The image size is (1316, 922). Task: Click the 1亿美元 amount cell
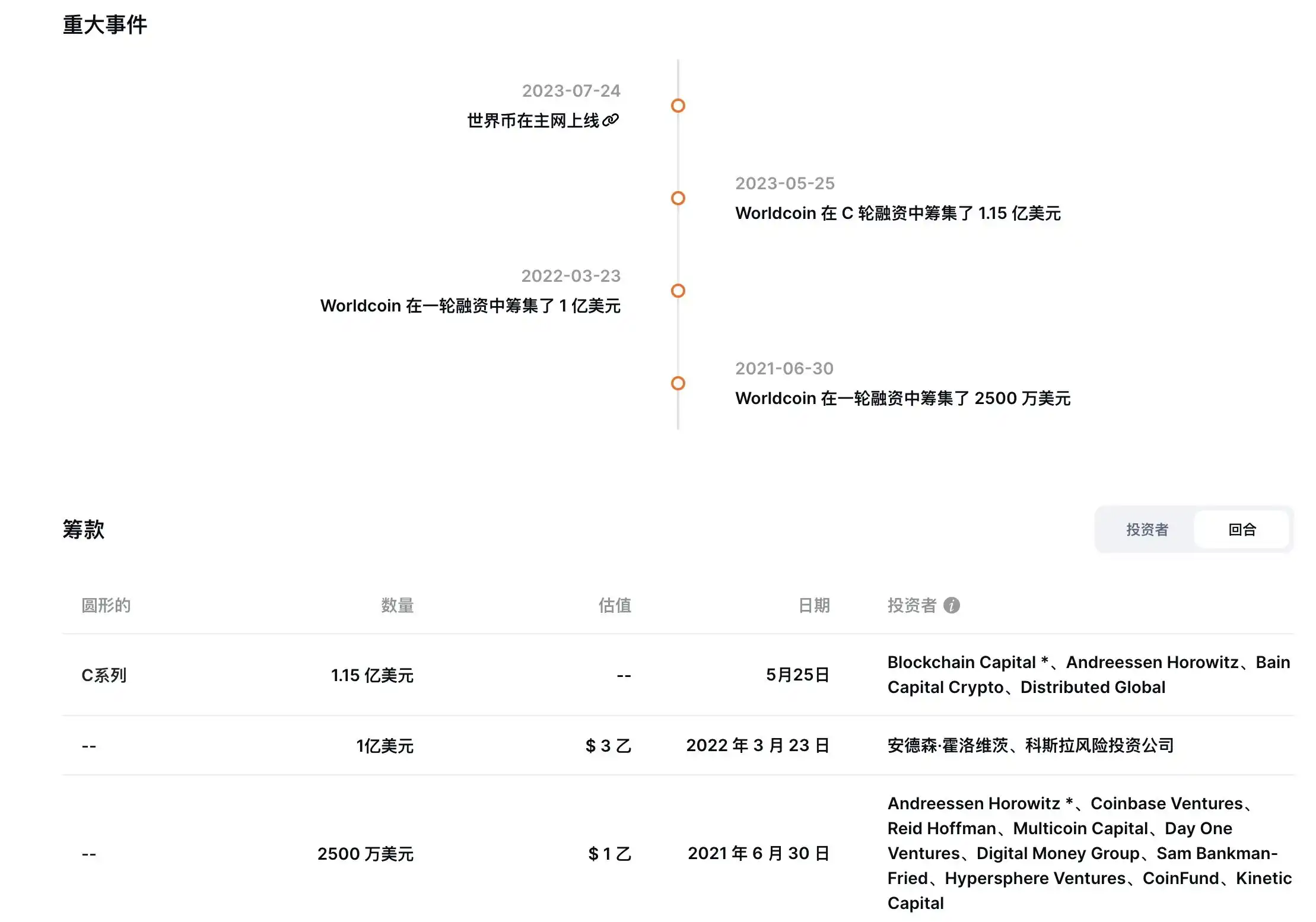[384, 746]
